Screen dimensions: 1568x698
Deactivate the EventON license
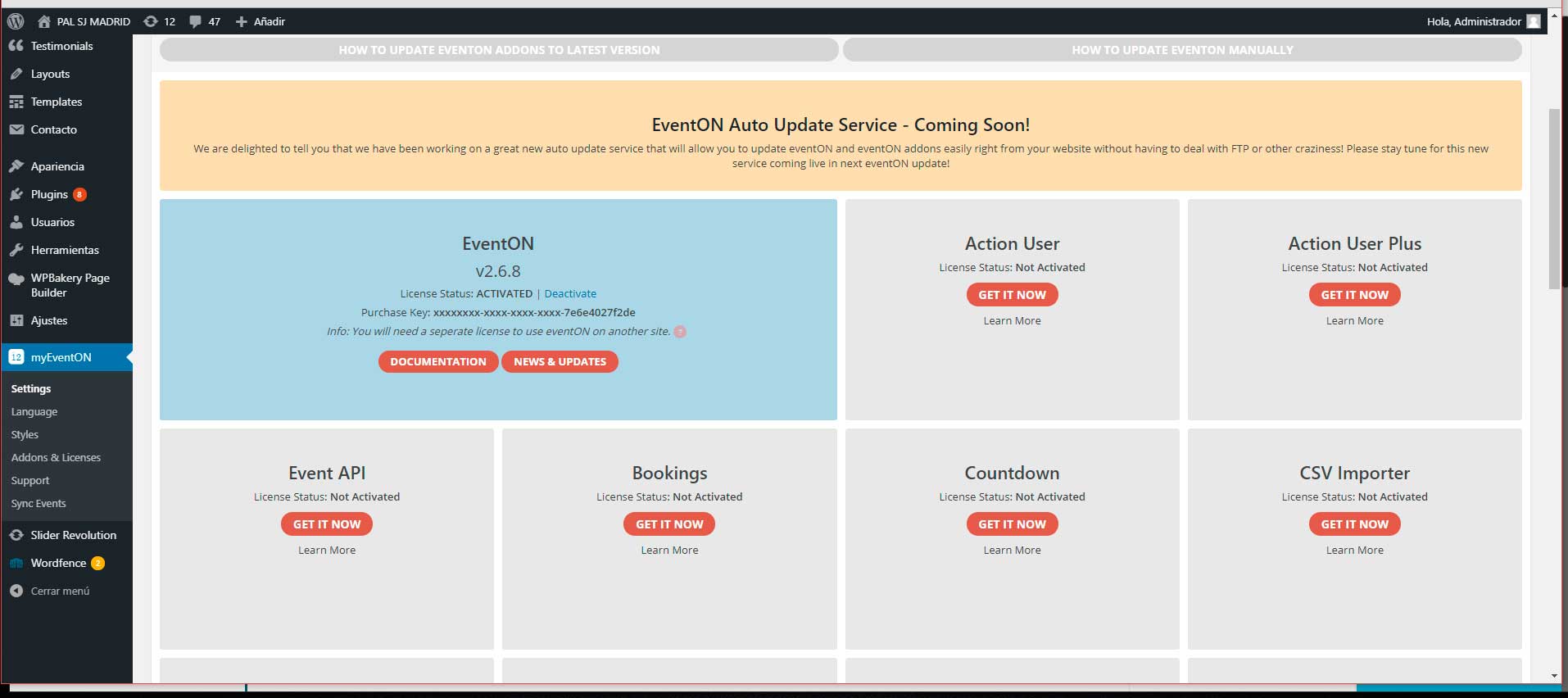570,293
